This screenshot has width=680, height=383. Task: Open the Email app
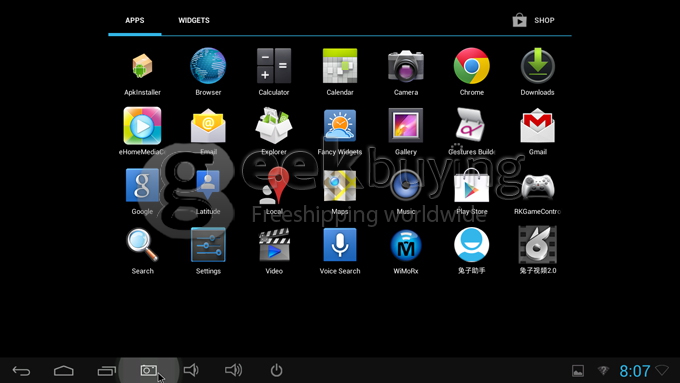point(208,126)
